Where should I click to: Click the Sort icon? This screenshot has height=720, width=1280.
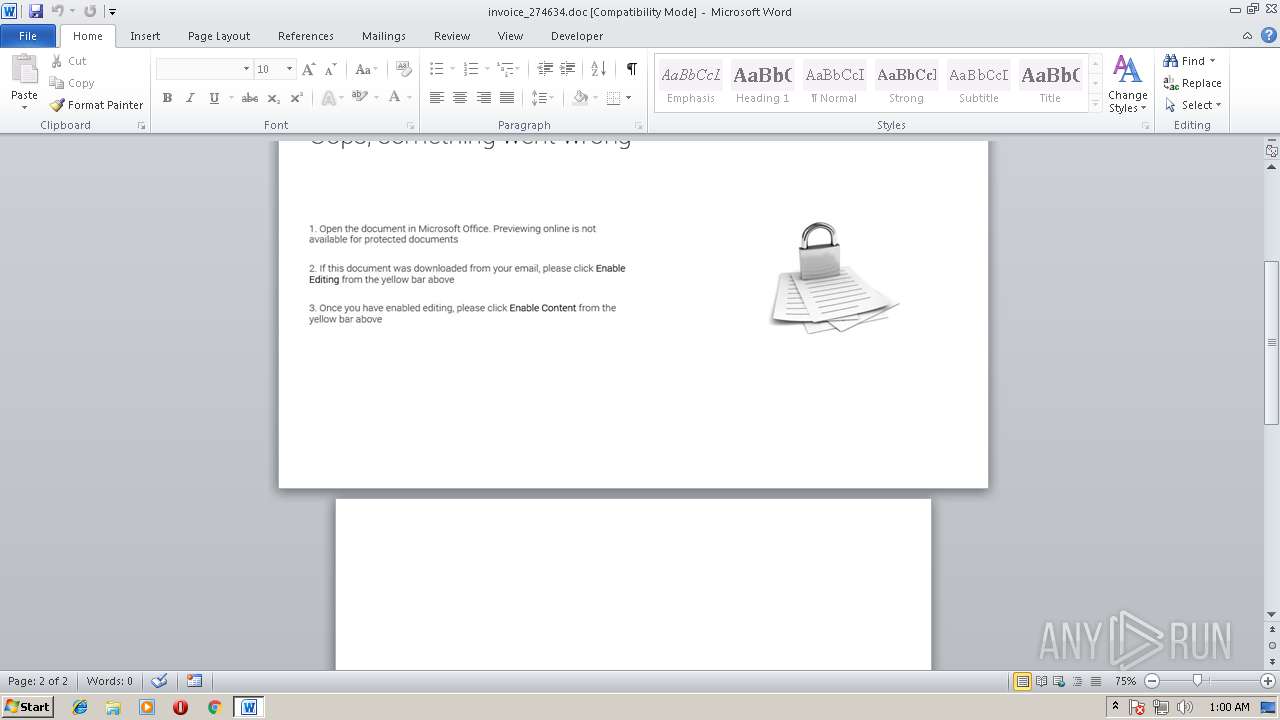pyautogui.click(x=598, y=69)
